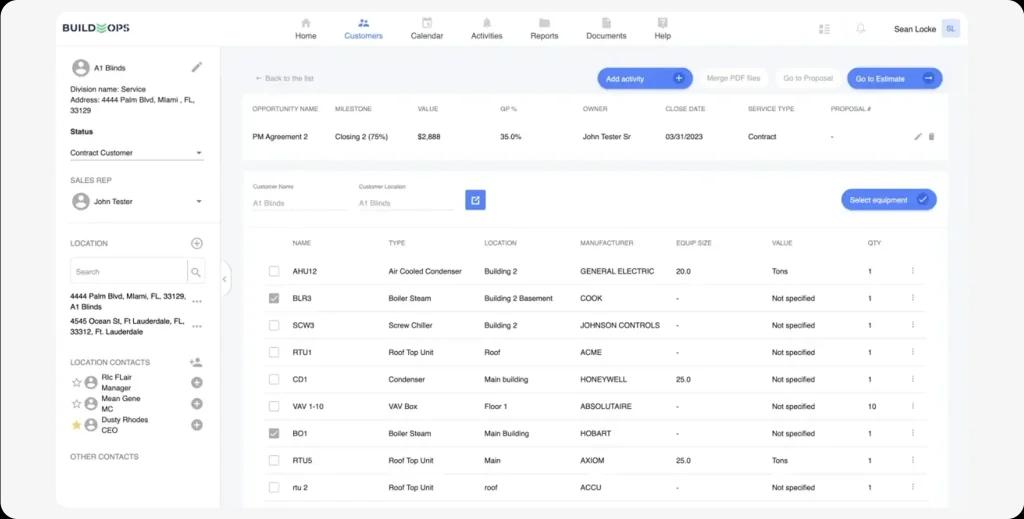Toggle the star for Dusty Rhodes

tap(76, 425)
